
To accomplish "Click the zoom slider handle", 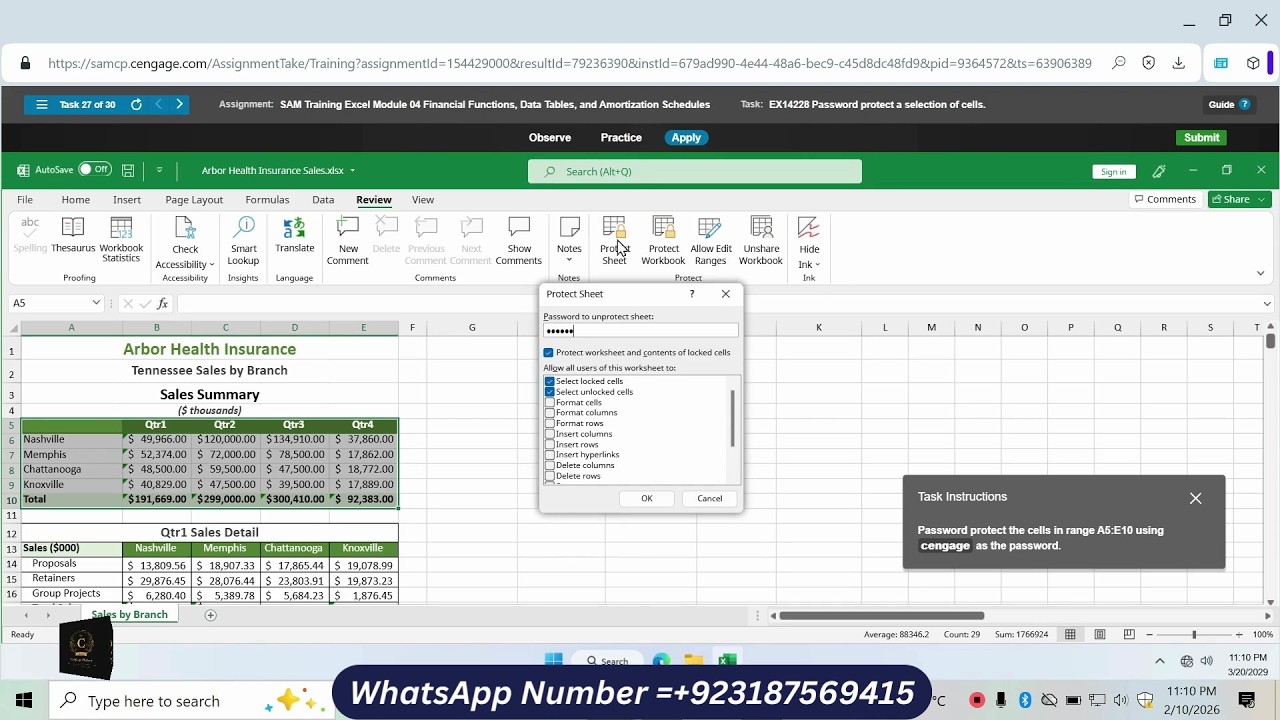I will click(x=1193, y=635).
